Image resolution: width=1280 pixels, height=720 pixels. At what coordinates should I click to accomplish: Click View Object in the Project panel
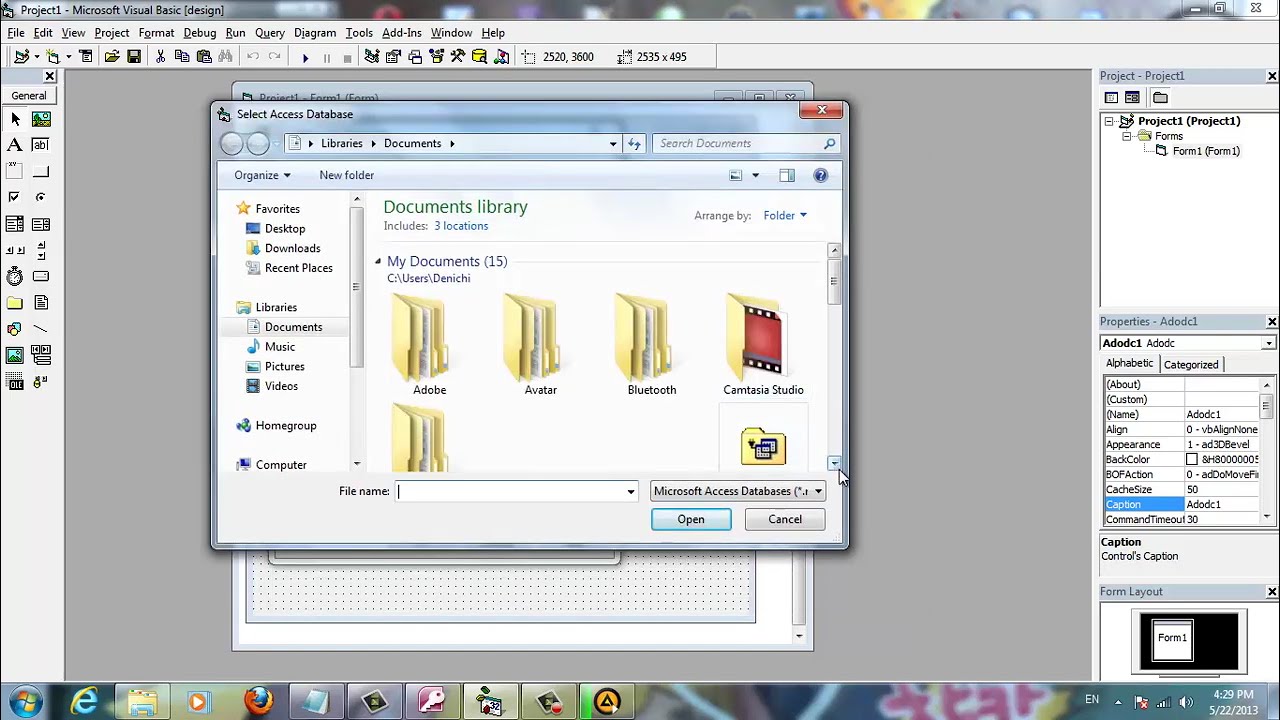1132,97
